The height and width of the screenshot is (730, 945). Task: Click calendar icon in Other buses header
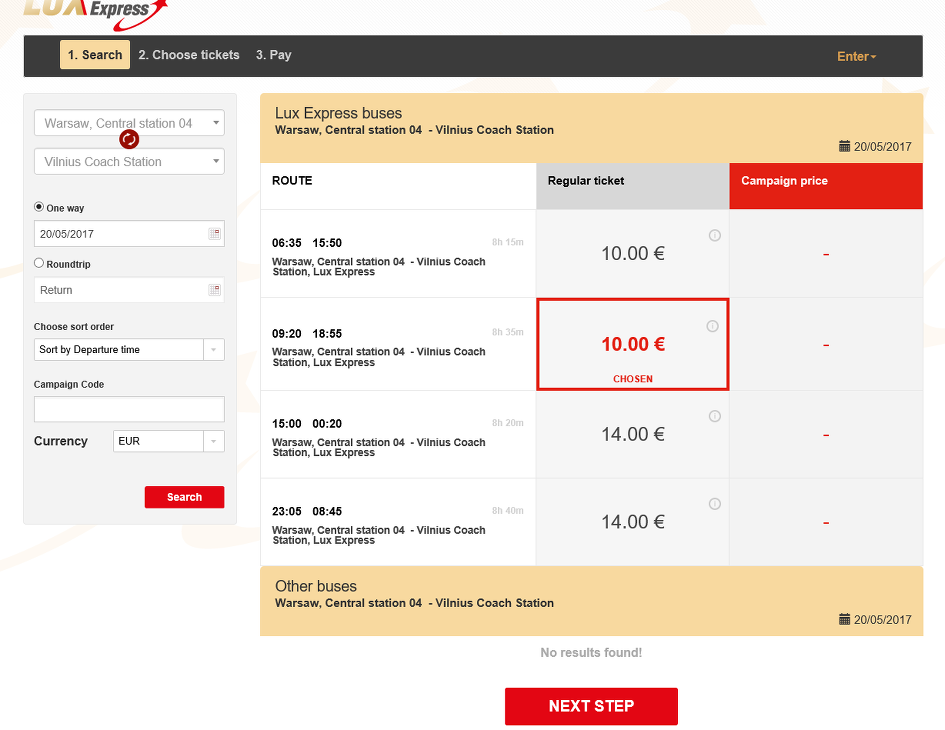(844, 619)
